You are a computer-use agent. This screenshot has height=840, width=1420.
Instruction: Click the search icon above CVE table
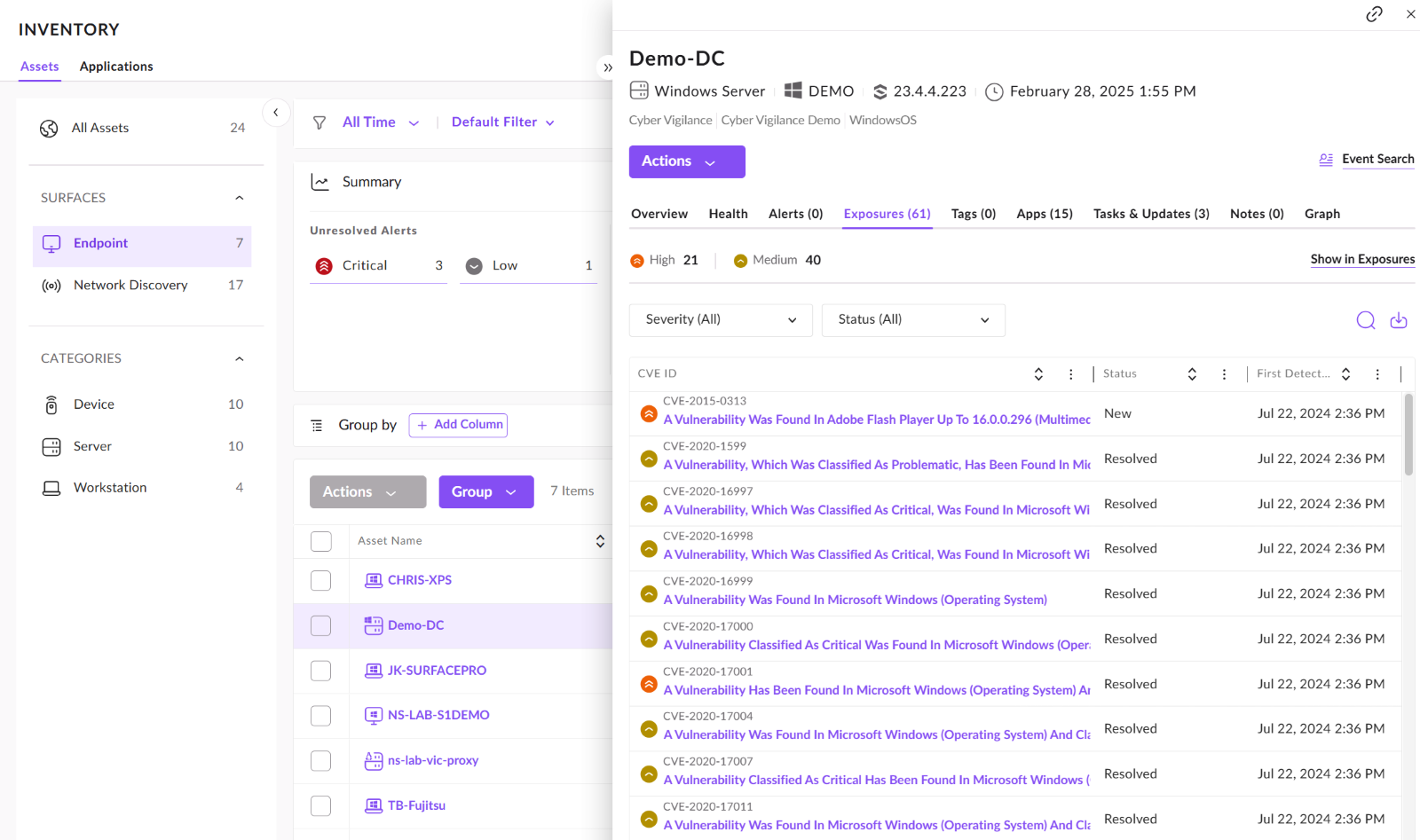[1366, 320]
